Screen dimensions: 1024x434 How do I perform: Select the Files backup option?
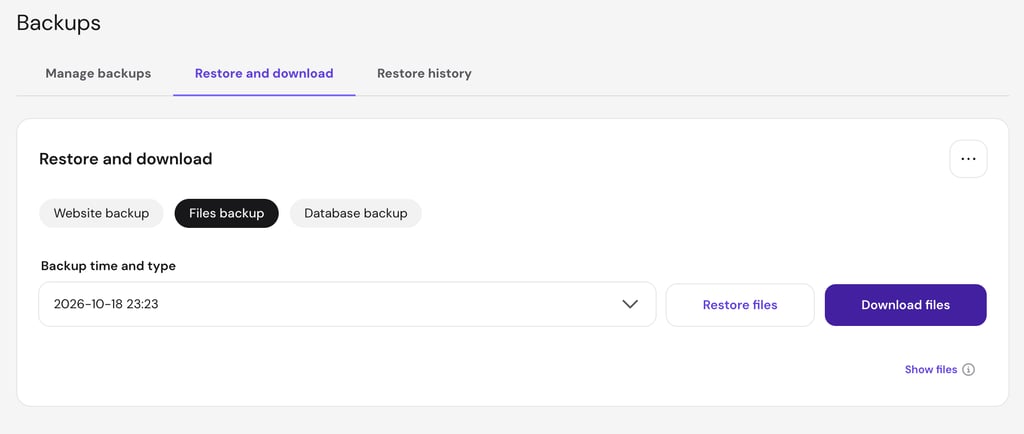227,213
